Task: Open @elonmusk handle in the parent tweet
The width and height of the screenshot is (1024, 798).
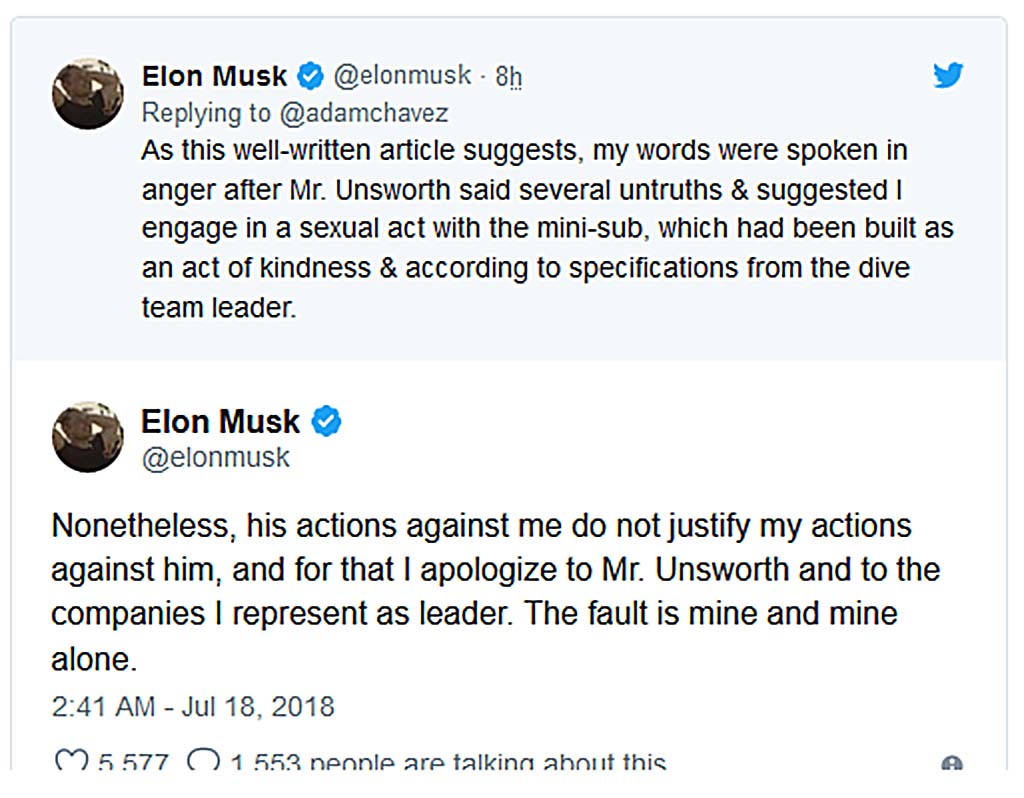Action: tap(402, 76)
